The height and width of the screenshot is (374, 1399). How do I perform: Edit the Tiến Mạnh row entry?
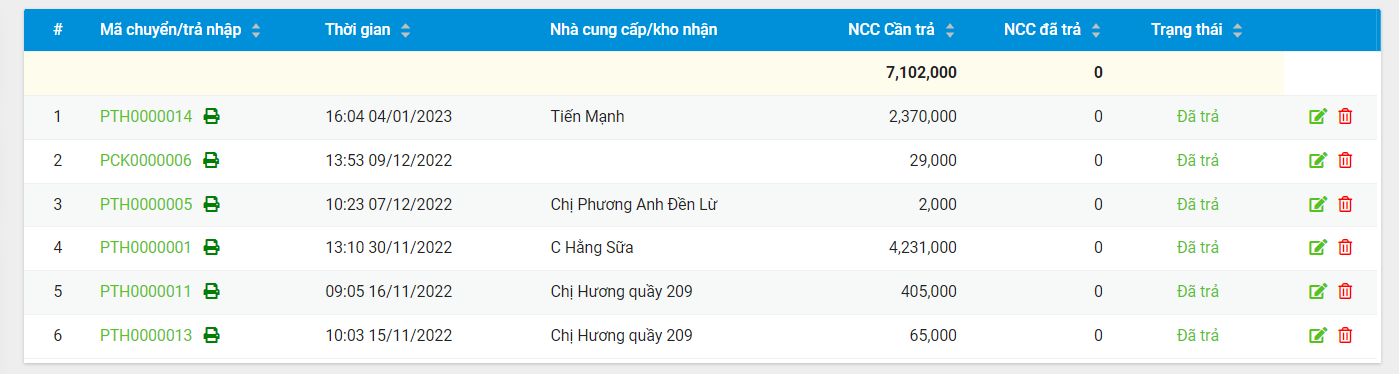coord(1318,117)
